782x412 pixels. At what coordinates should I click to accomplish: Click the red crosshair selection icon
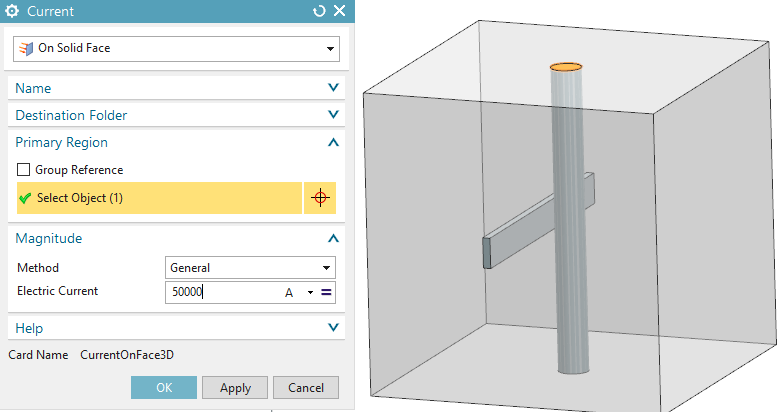320,198
